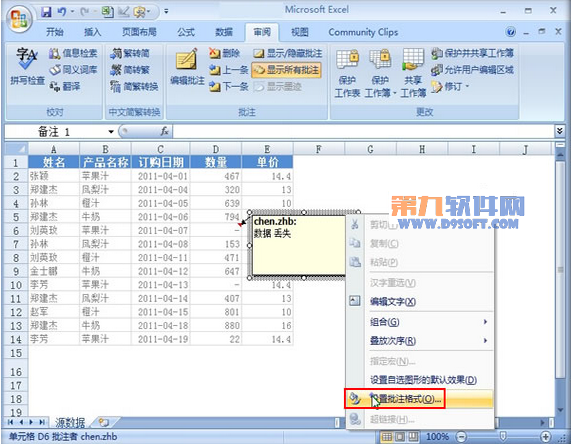Screen dimensions: 572x444
Task: Open 组合(G) submenu
Action: click(x=420, y=322)
